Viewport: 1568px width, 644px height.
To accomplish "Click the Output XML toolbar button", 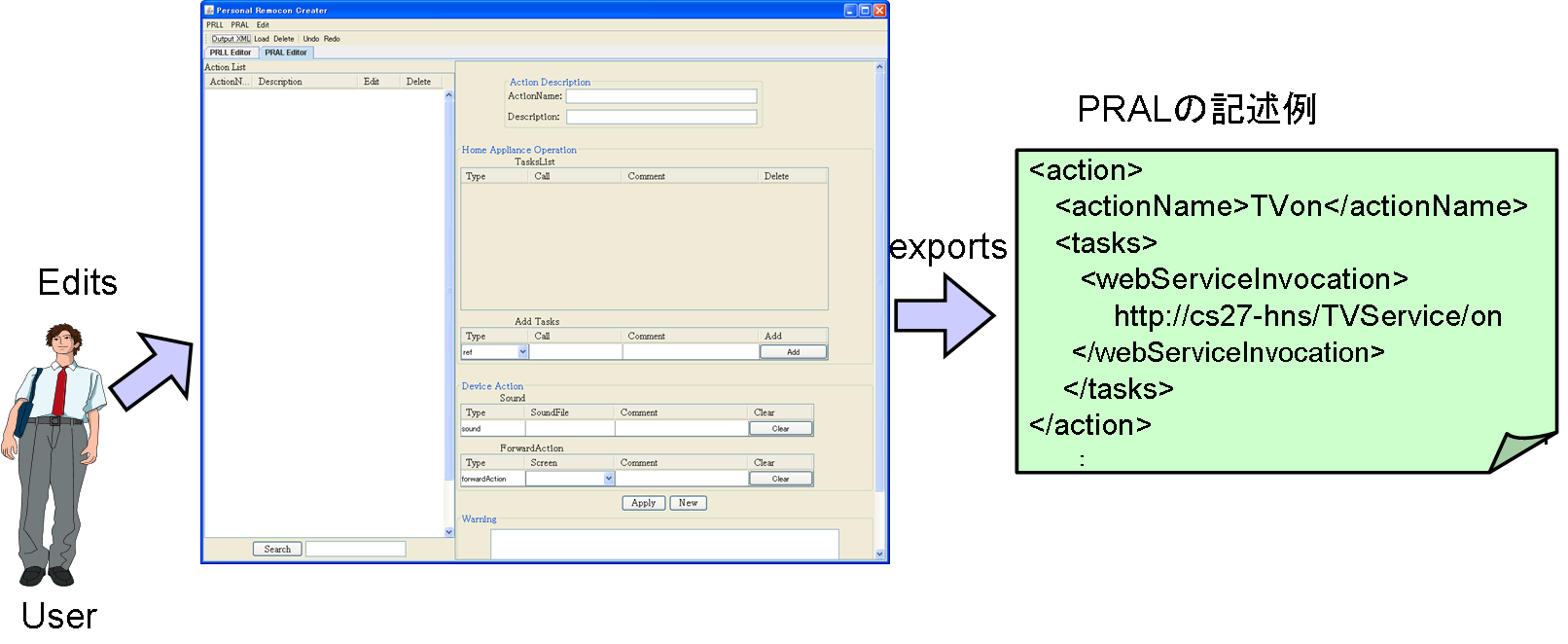I will (x=231, y=39).
